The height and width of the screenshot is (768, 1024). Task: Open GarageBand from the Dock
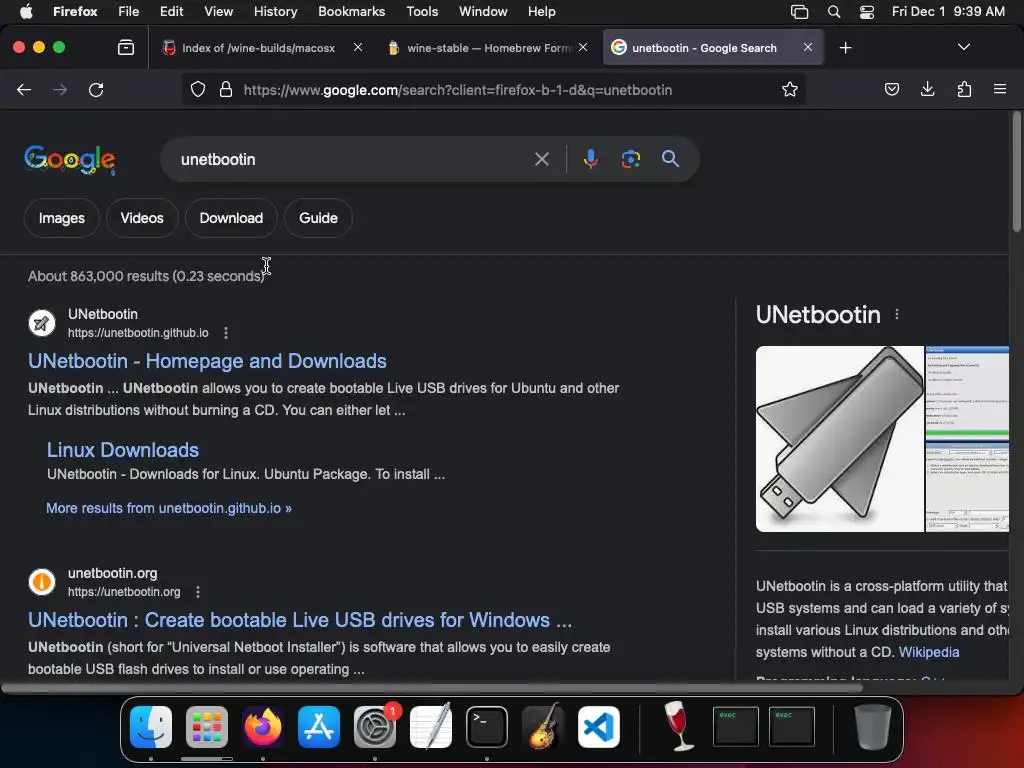543,726
